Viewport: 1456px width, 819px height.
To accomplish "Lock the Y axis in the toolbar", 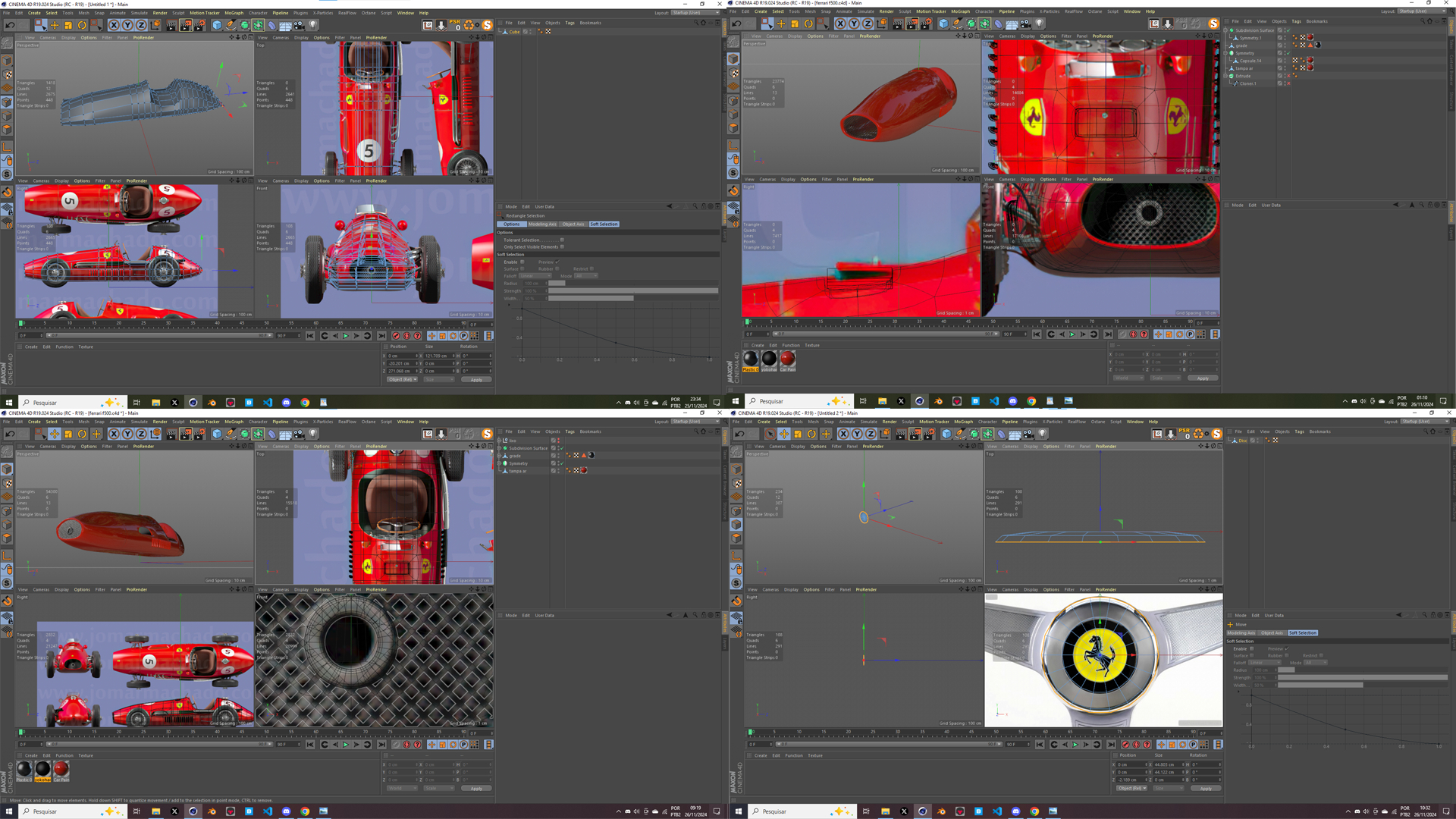I will (x=127, y=25).
